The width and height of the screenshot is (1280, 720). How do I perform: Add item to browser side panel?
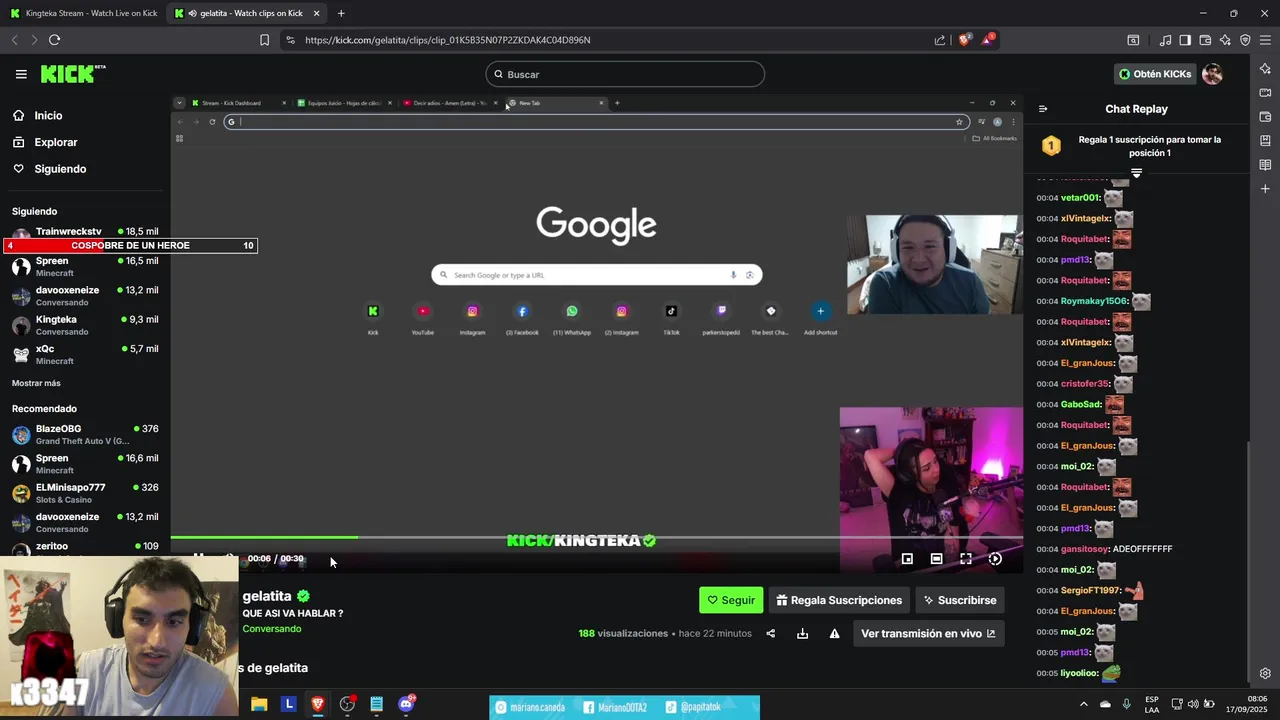[1265, 188]
